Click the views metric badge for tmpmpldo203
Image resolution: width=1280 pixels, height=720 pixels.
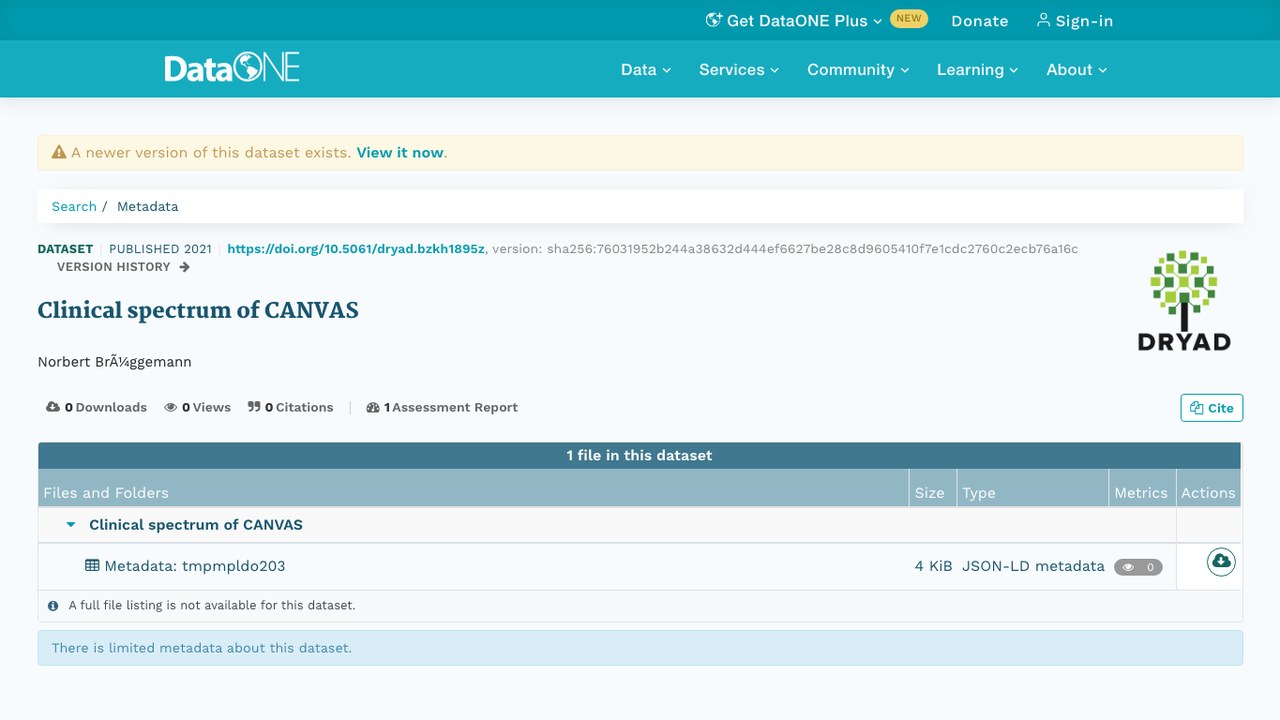tap(1138, 567)
